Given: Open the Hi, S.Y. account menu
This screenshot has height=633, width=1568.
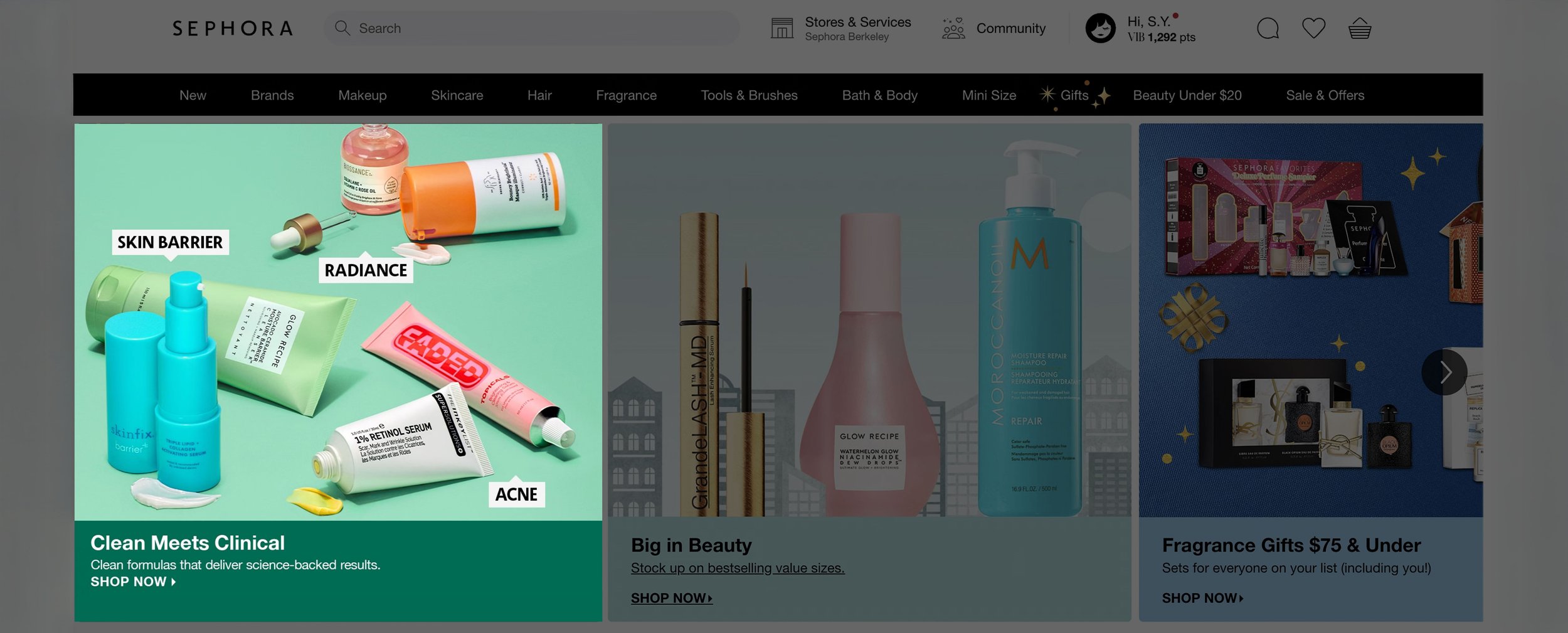Looking at the screenshot, I should click(1161, 29).
